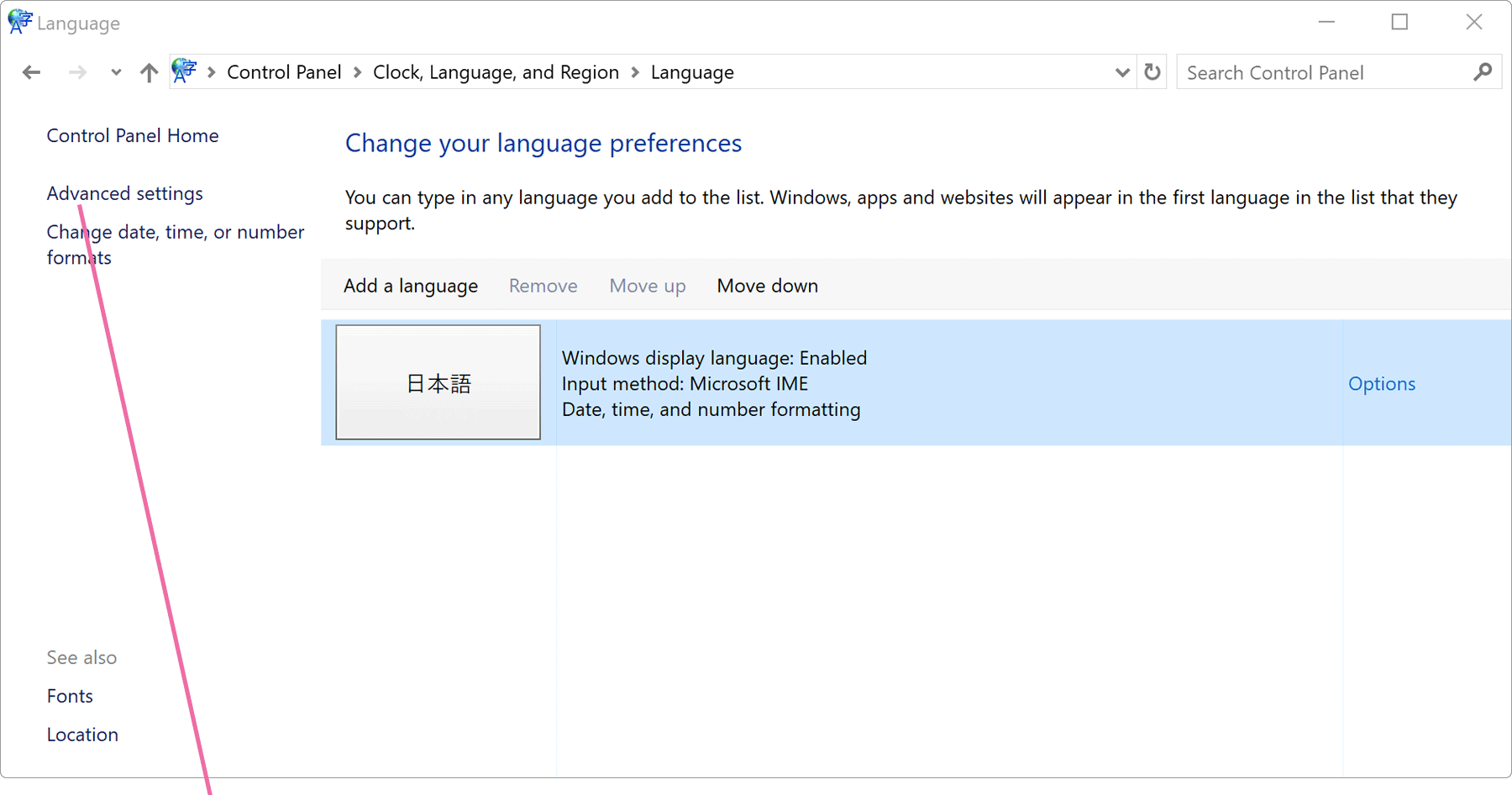The width and height of the screenshot is (1512, 795).
Task: Go up one level with Up arrow
Action: [149, 72]
